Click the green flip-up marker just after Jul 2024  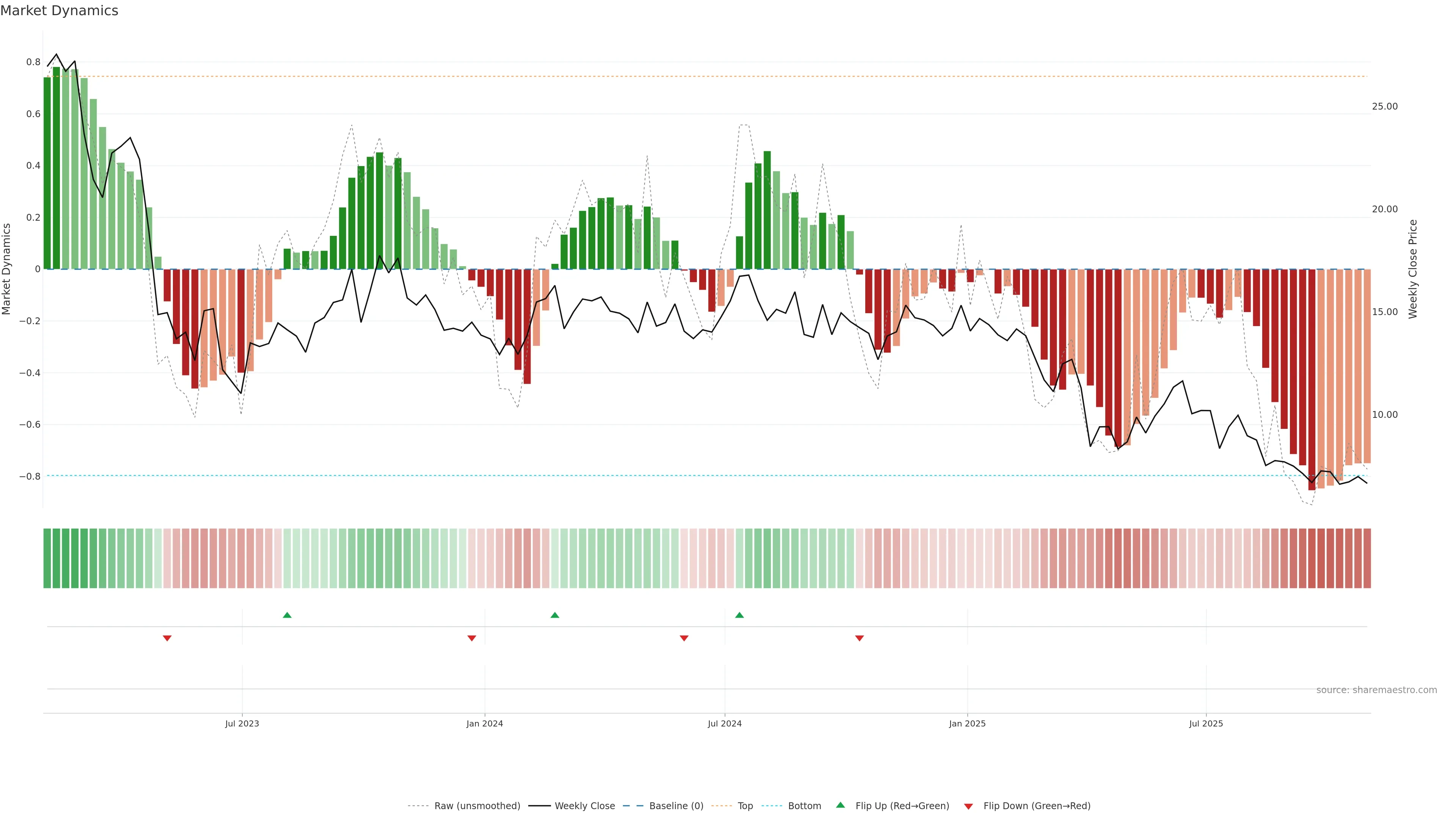(739, 615)
